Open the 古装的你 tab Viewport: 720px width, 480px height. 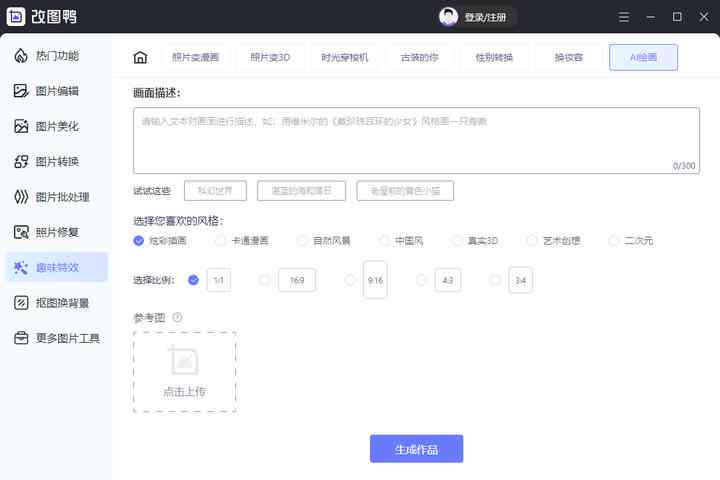(419, 57)
